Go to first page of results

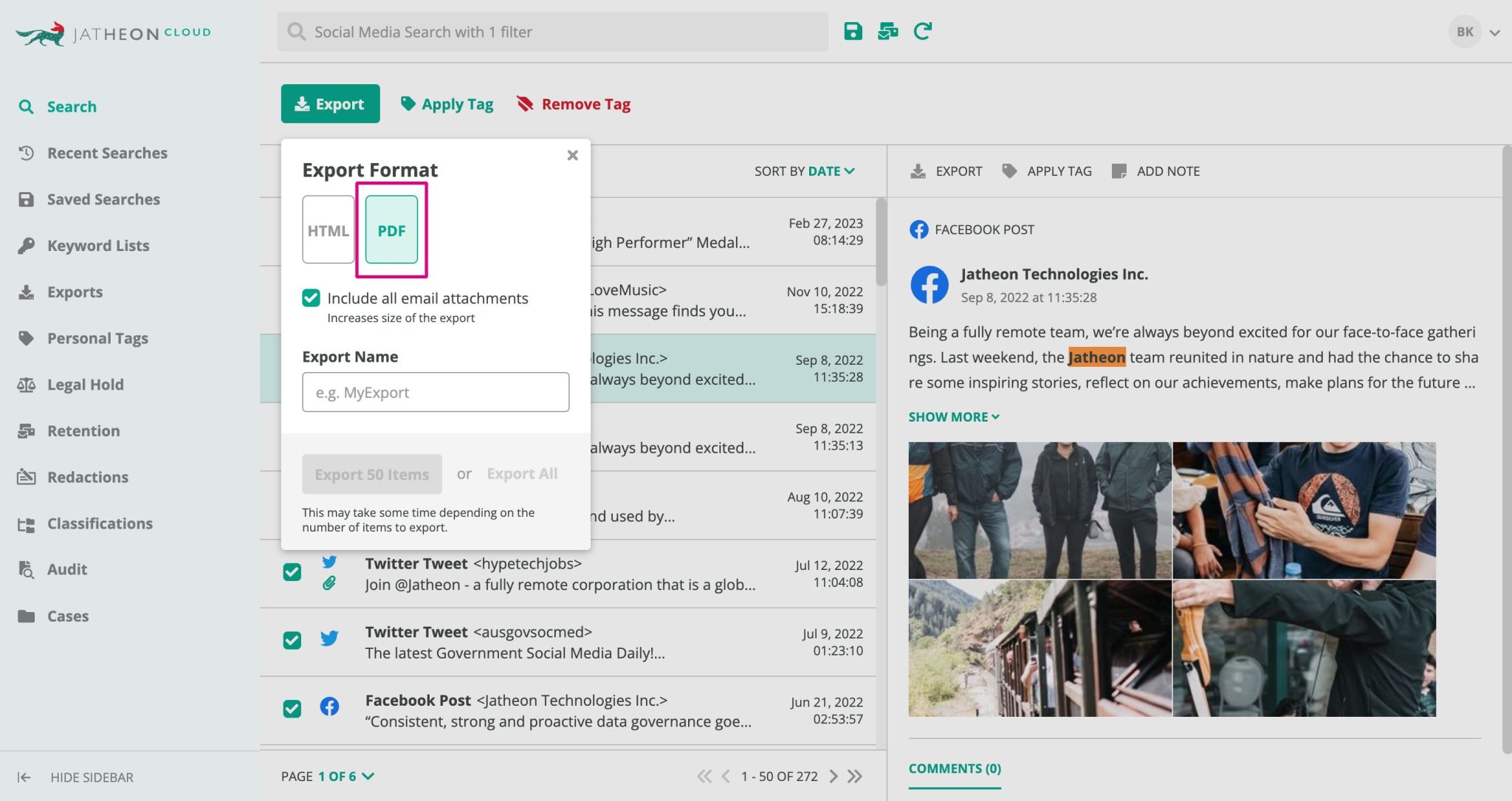click(x=704, y=777)
